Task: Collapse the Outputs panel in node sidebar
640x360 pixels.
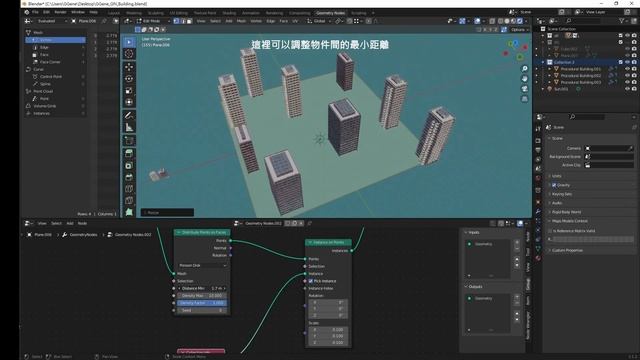Action: click(x=466, y=287)
